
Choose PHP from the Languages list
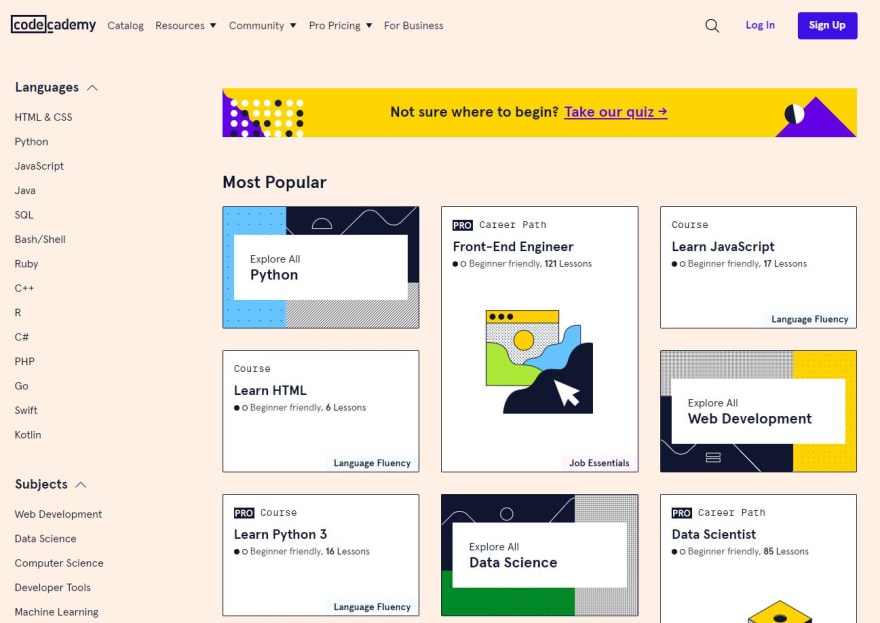[x=25, y=361]
